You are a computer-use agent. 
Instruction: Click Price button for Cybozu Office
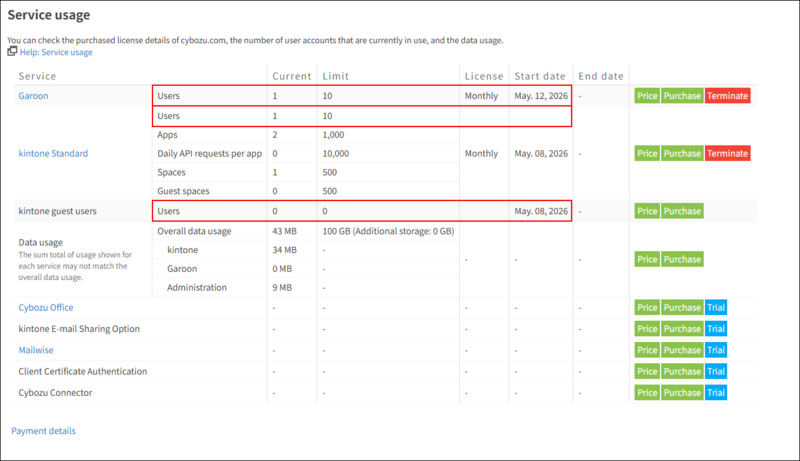coord(647,308)
